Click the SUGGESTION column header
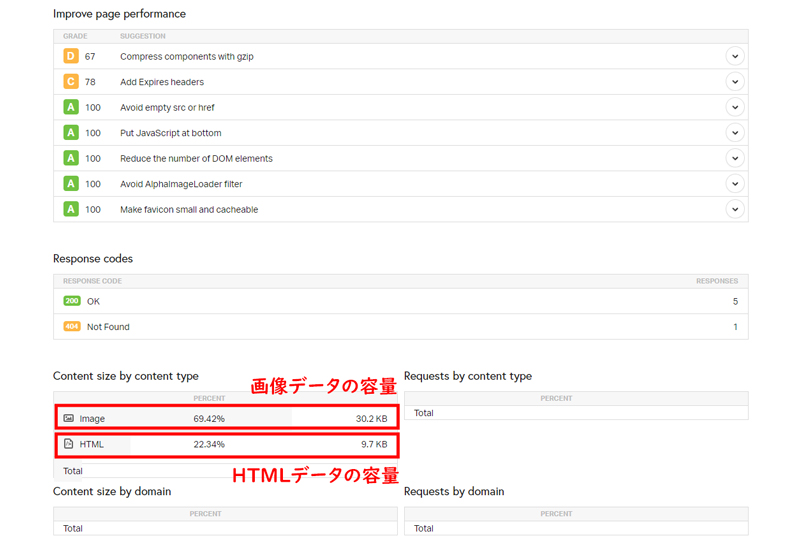800x551 pixels. [x=143, y=36]
